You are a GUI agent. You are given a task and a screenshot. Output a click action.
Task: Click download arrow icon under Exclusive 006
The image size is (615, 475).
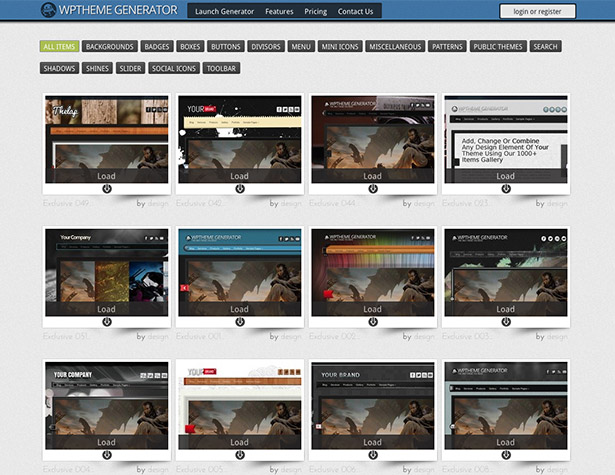pyautogui.click(x=373, y=455)
